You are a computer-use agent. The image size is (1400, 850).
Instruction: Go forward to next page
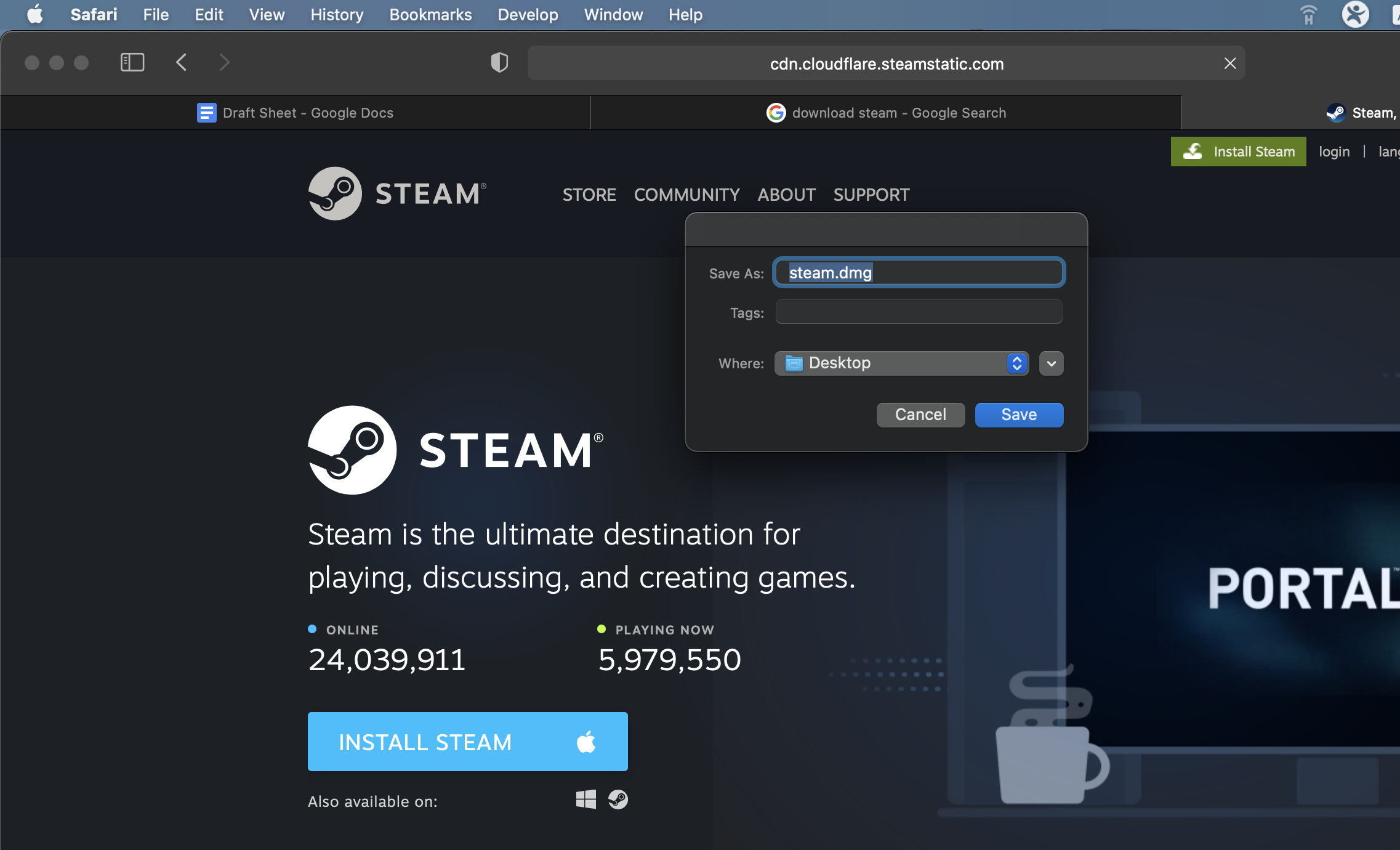click(x=224, y=62)
